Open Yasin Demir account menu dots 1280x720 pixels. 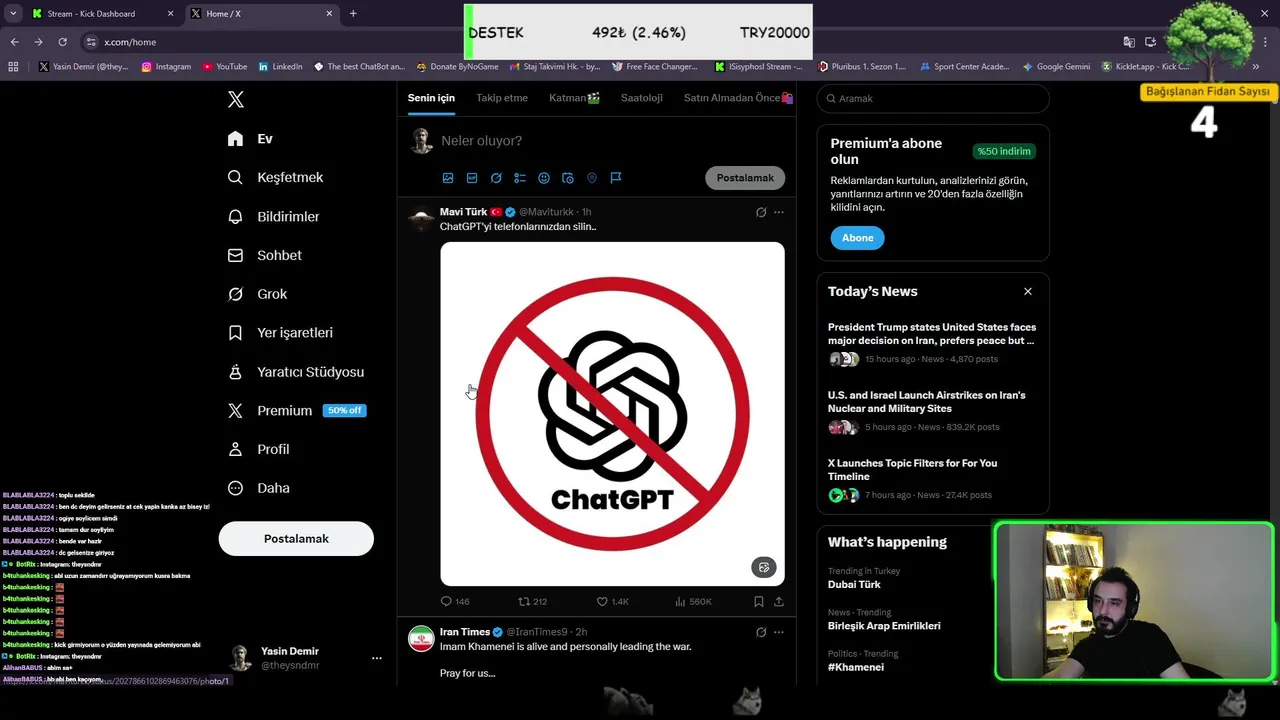(x=377, y=658)
